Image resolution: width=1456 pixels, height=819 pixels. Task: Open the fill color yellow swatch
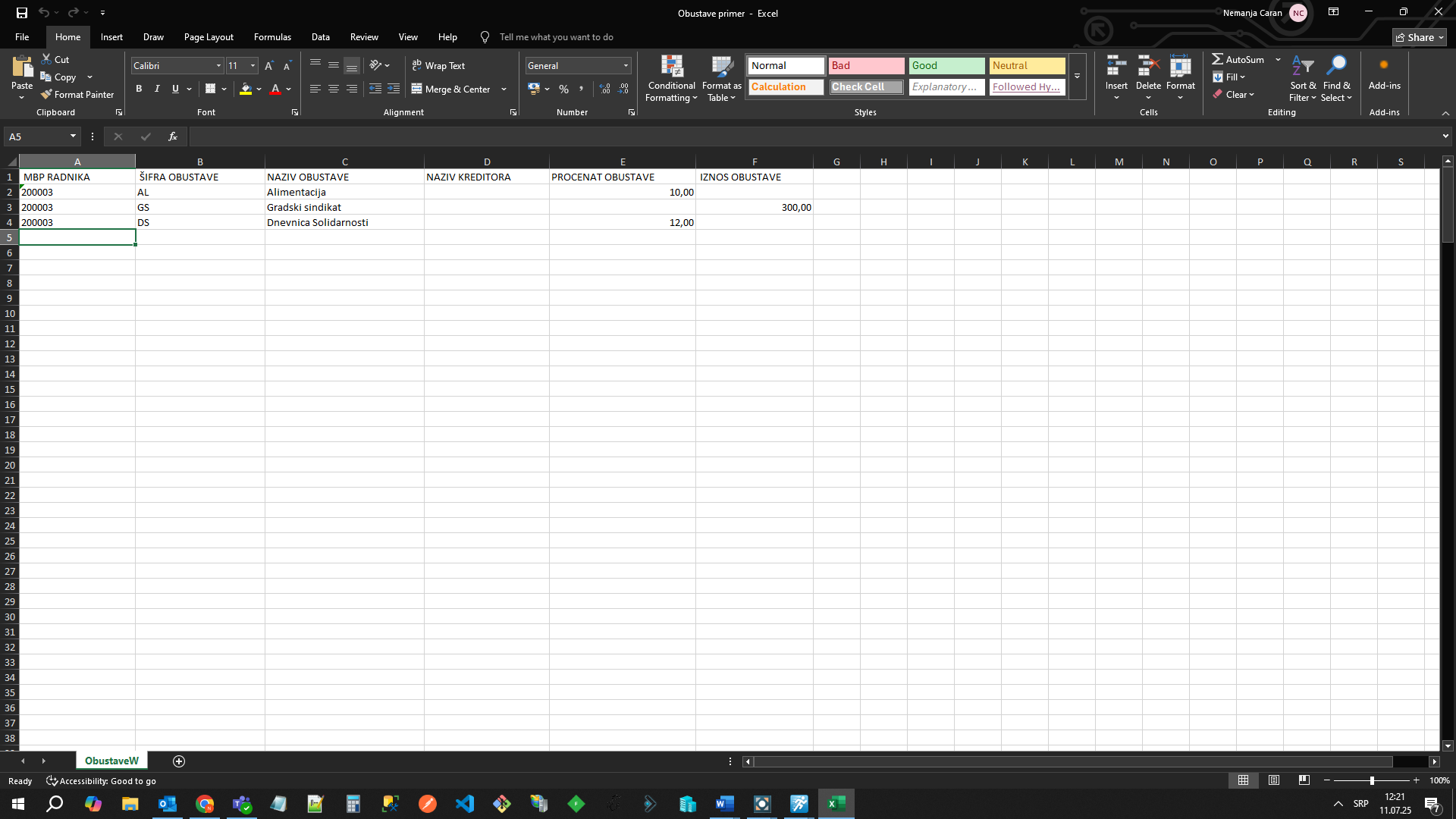[x=246, y=89]
